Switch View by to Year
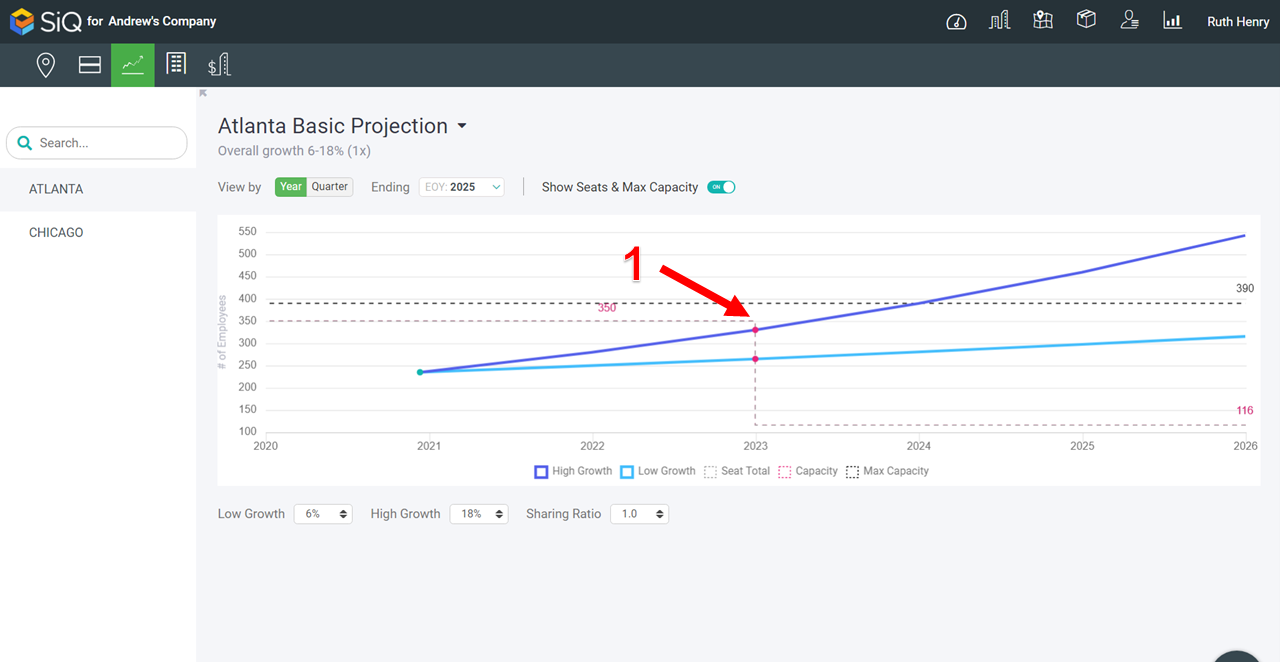The height and width of the screenshot is (662, 1280). pos(291,187)
